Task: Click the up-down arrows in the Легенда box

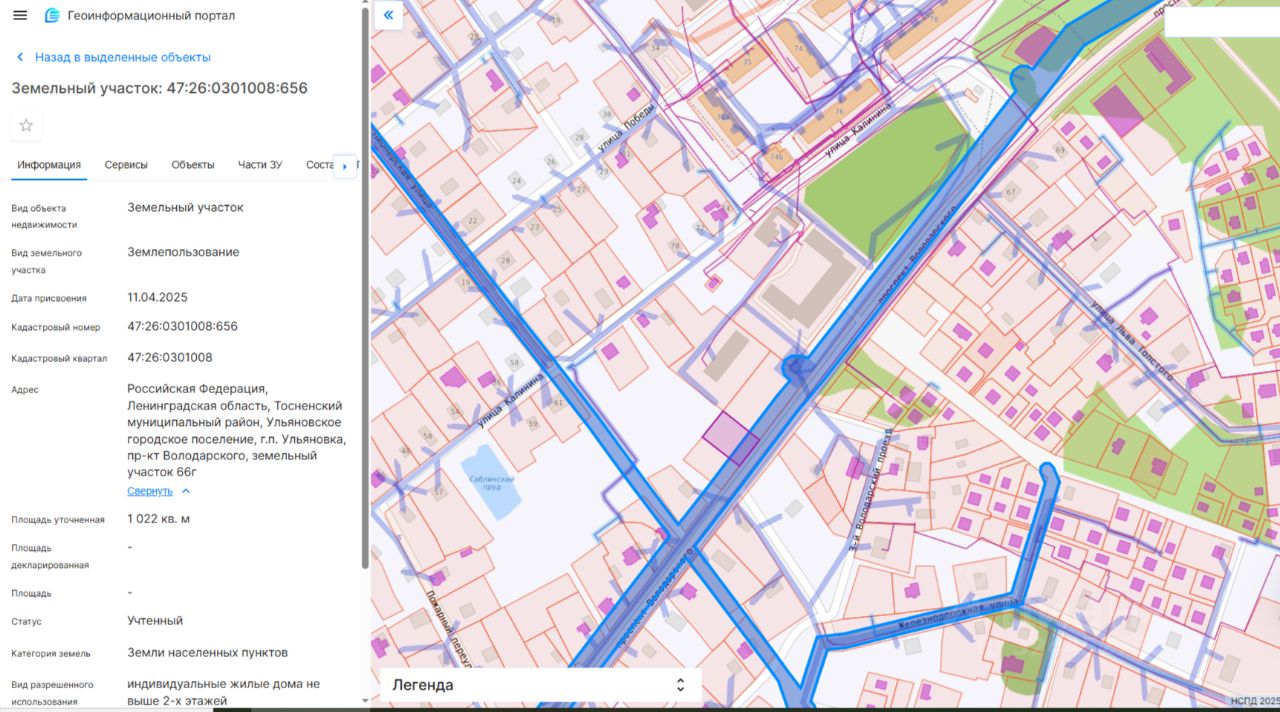Action: pyautogui.click(x=680, y=685)
